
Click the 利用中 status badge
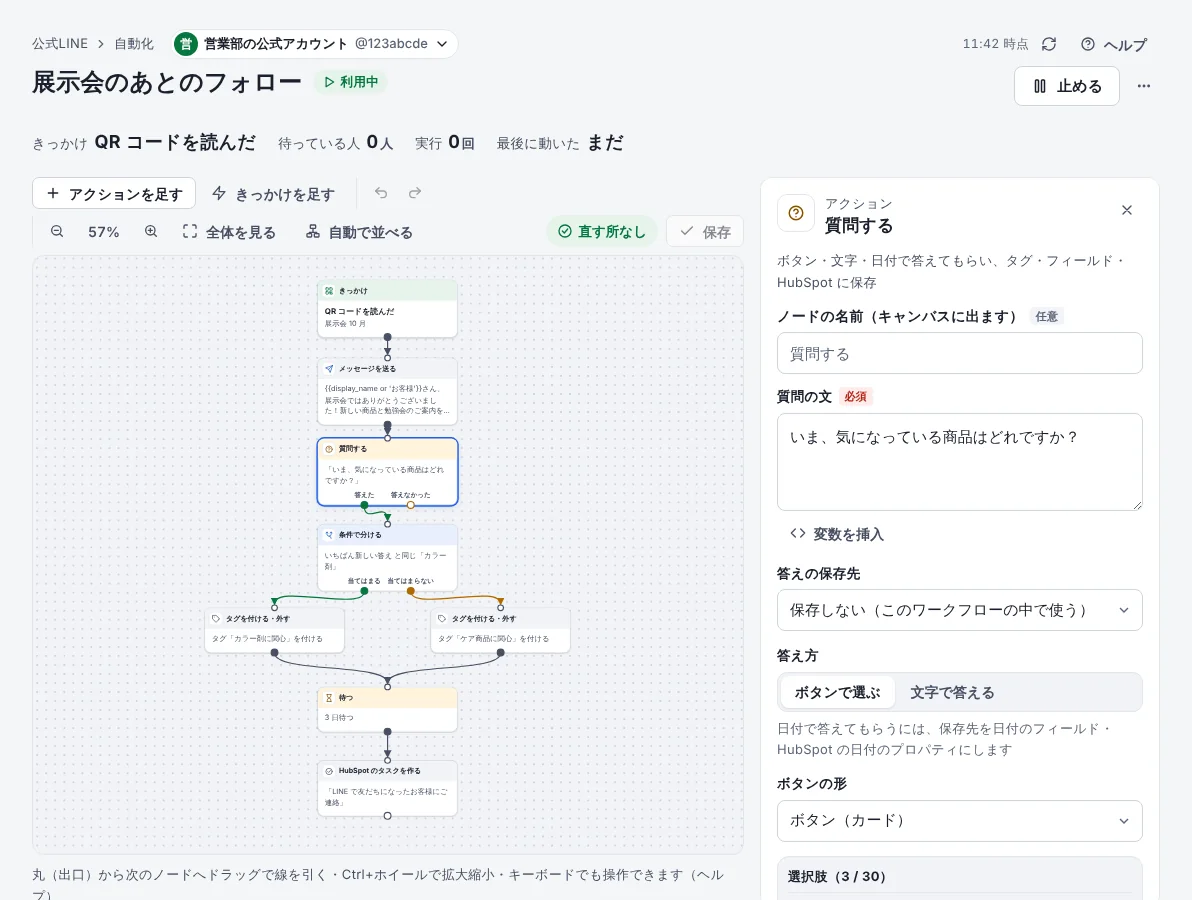coord(350,81)
